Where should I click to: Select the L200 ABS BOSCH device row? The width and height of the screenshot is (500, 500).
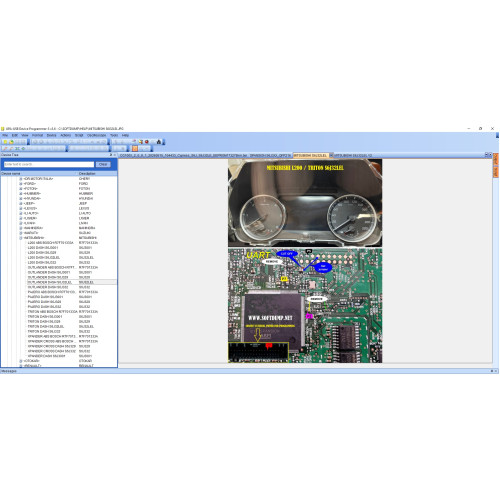tap(72, 243)
